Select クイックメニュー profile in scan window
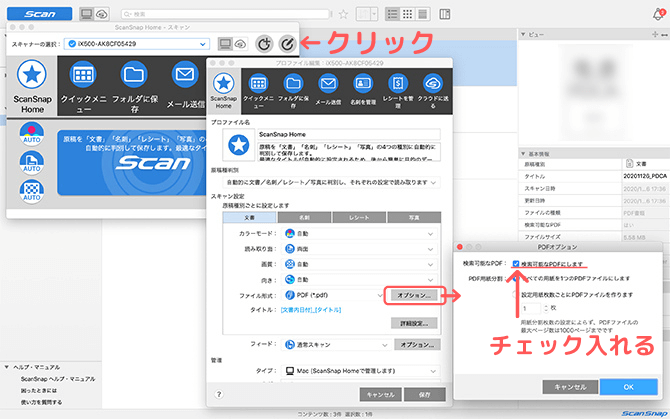This screenshot has height=419, width=670. pos(83,86)
